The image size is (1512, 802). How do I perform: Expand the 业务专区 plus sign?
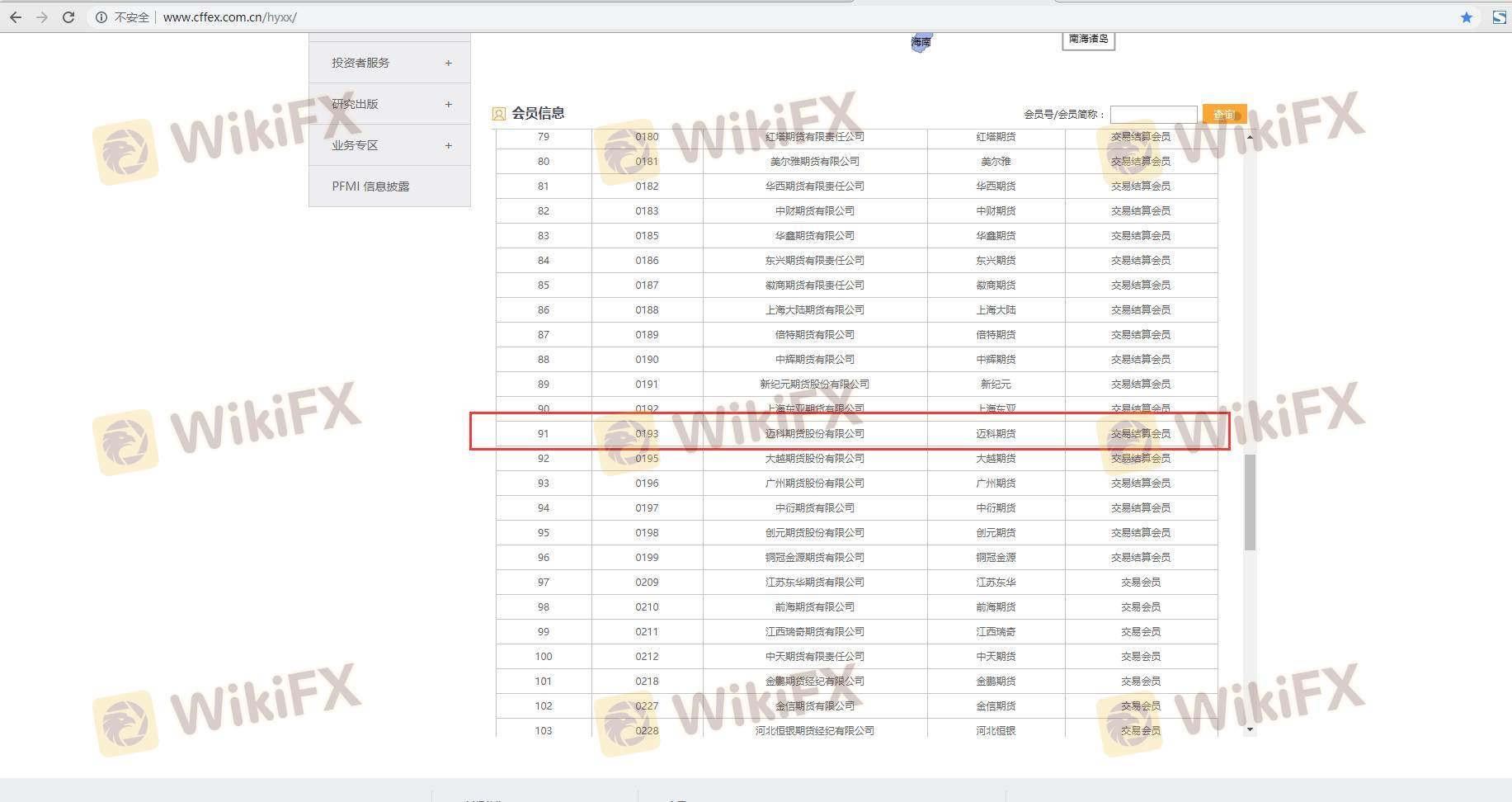click(x=448, y=145)
